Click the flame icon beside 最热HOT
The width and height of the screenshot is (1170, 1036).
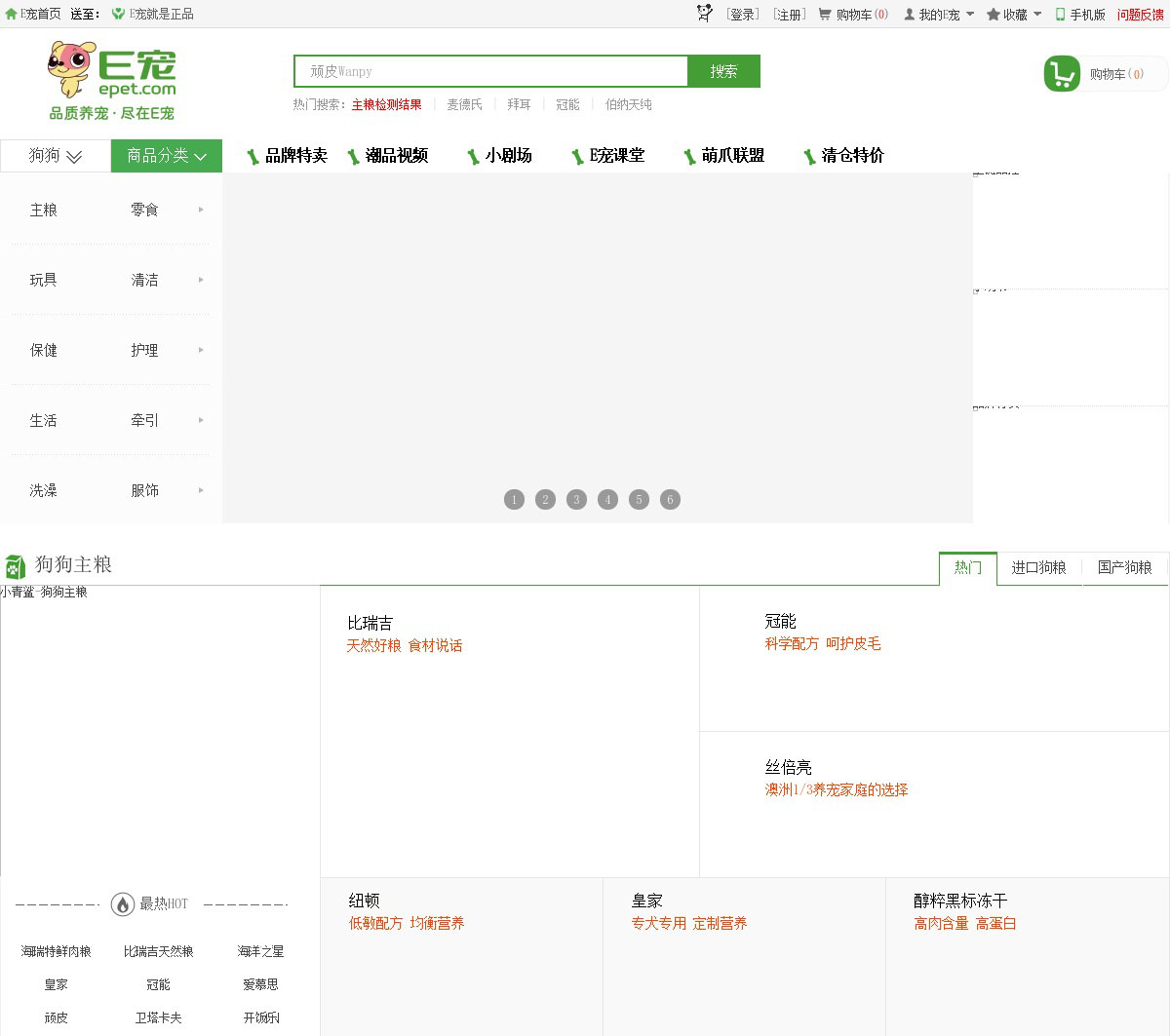tap(123, 904)
